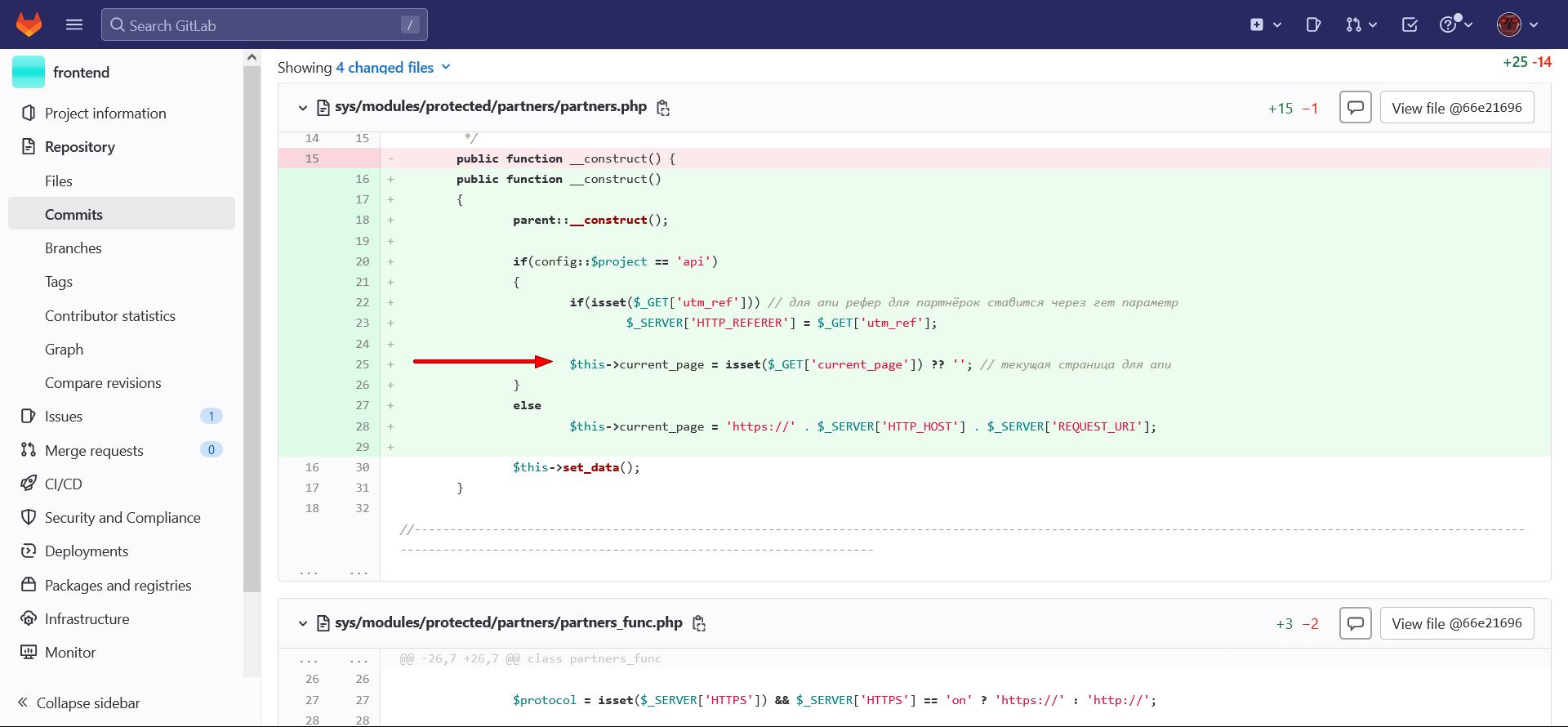Click the sidebar vertical scrollbar

point(252,327)
